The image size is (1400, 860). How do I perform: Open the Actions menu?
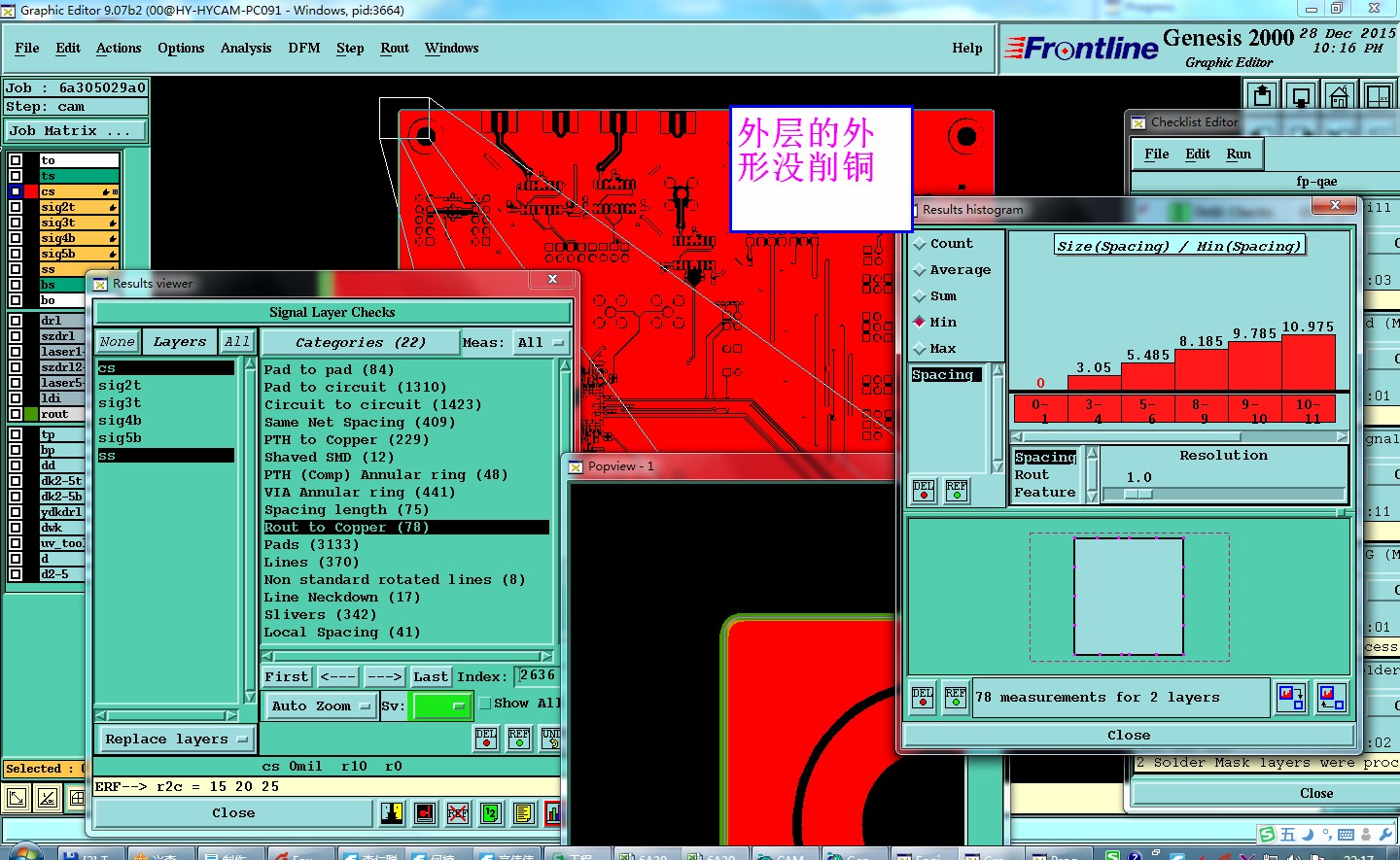119,48
